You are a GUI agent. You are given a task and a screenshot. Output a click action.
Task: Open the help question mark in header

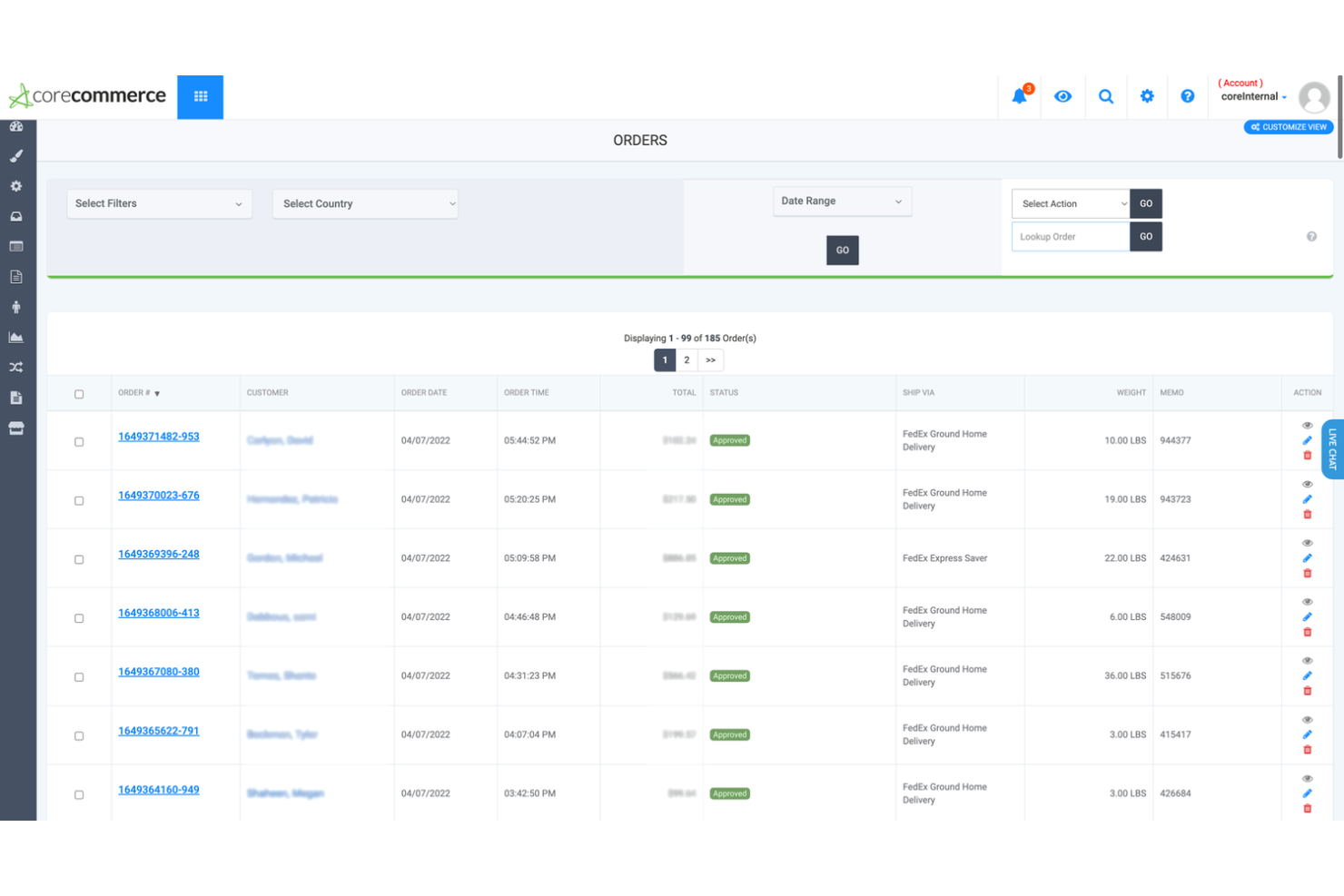(1187, 96)
